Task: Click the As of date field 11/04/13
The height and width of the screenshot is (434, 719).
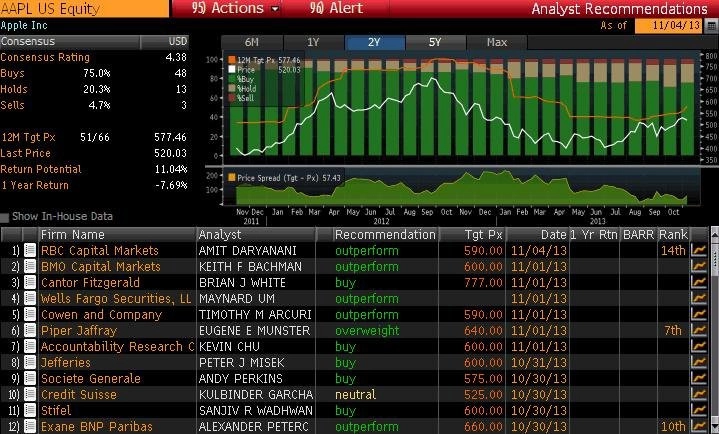Action: 669,25
